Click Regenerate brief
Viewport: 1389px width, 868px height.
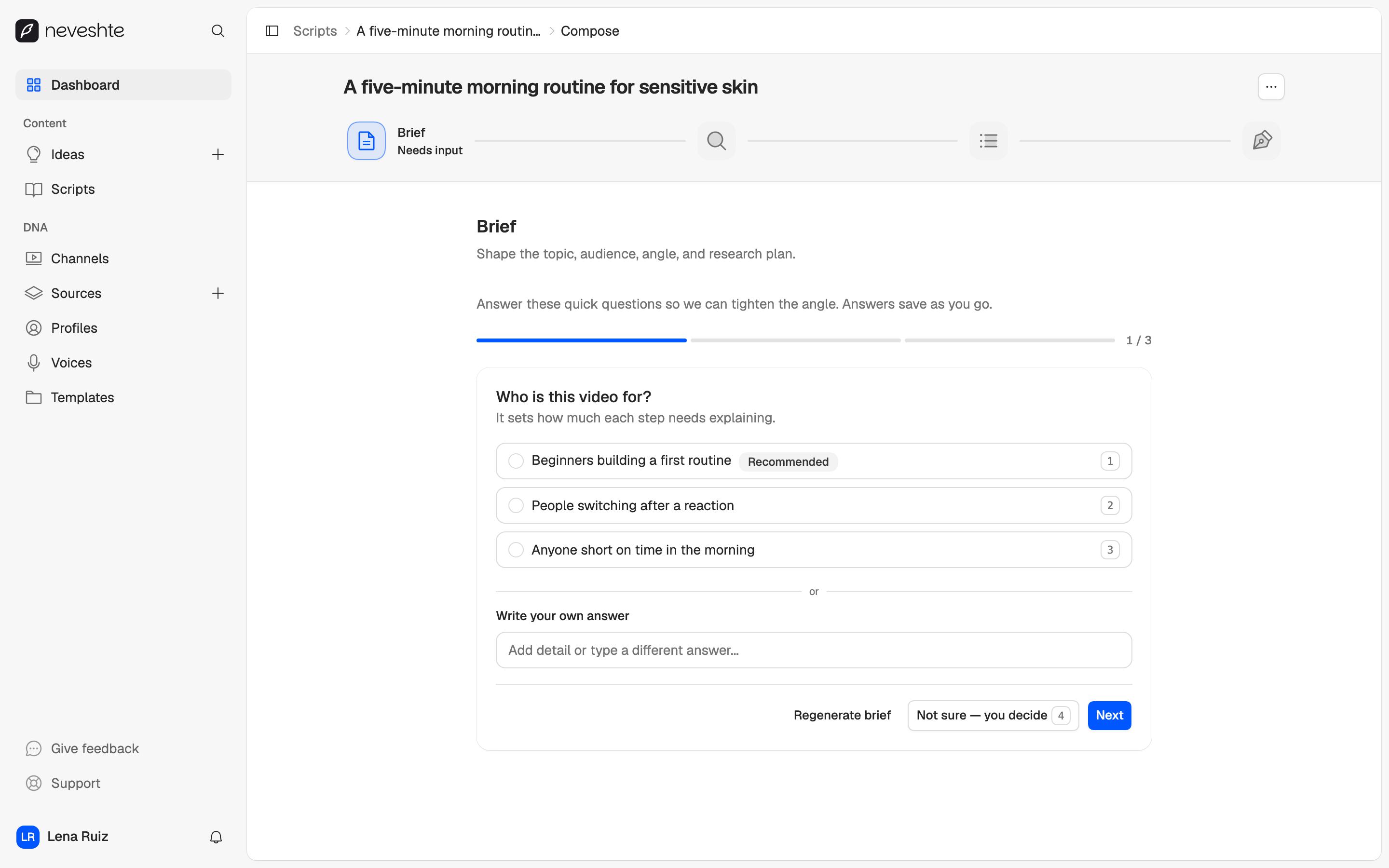click(x=842, y=715)
